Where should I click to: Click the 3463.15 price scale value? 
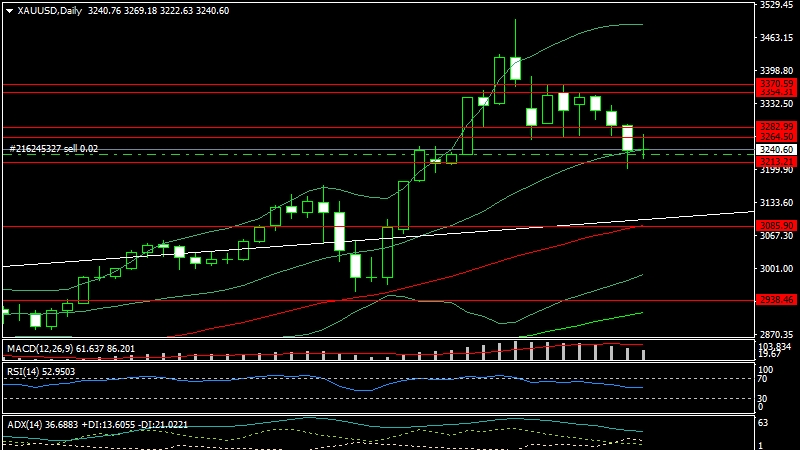775,38
